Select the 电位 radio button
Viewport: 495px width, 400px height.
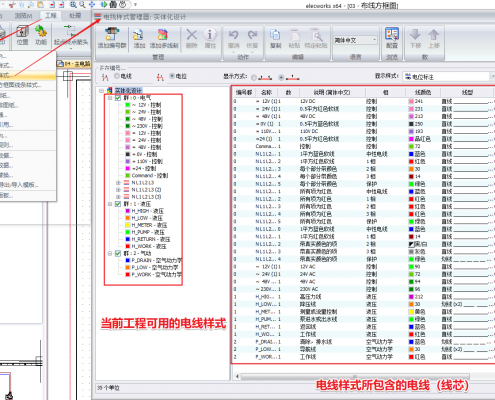coord(172,76)
